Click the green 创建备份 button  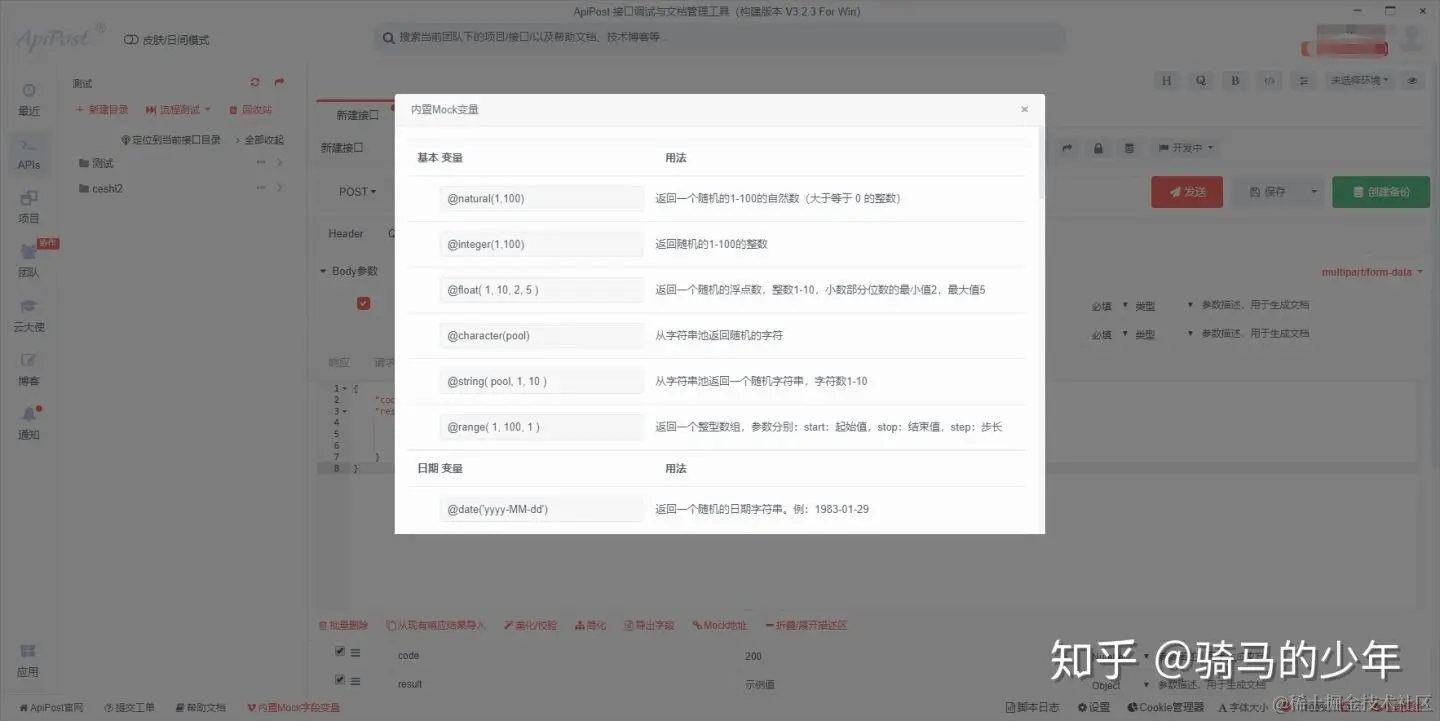[x=1380, y=192]
